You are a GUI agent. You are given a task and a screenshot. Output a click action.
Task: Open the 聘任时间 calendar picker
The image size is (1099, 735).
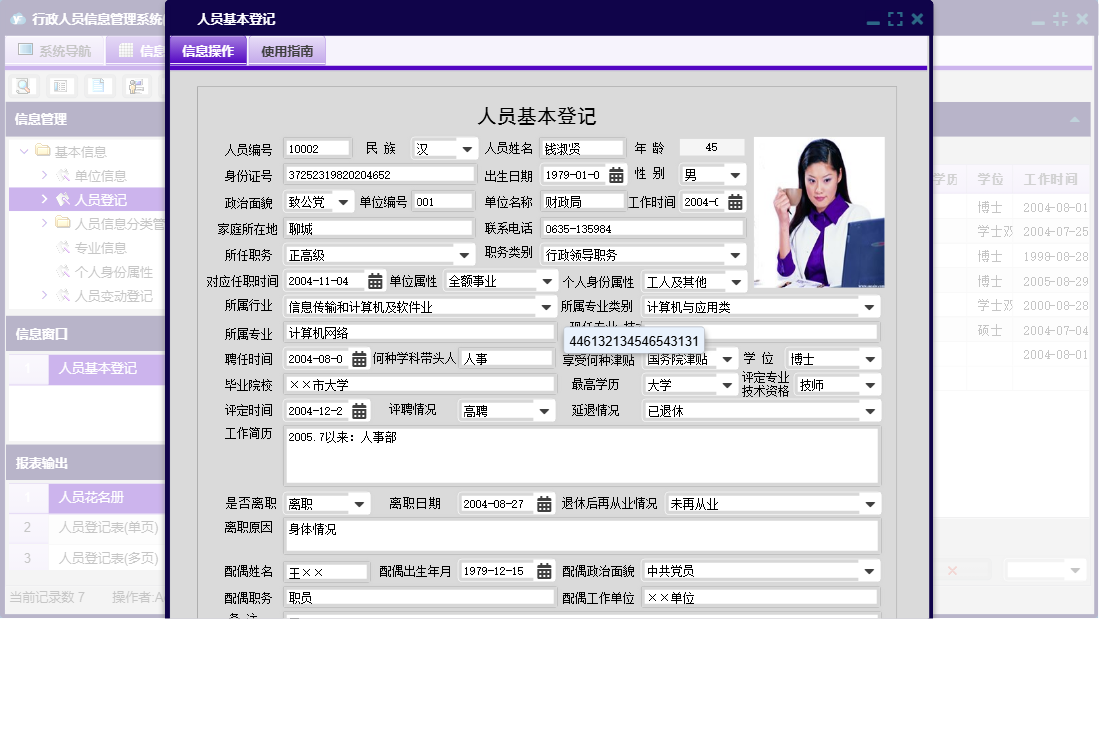point(359,357)
